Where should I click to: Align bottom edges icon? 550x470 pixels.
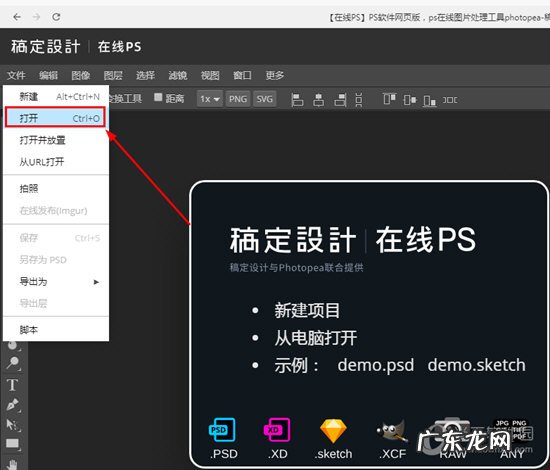pyautogui.click(x=430, y=100)
